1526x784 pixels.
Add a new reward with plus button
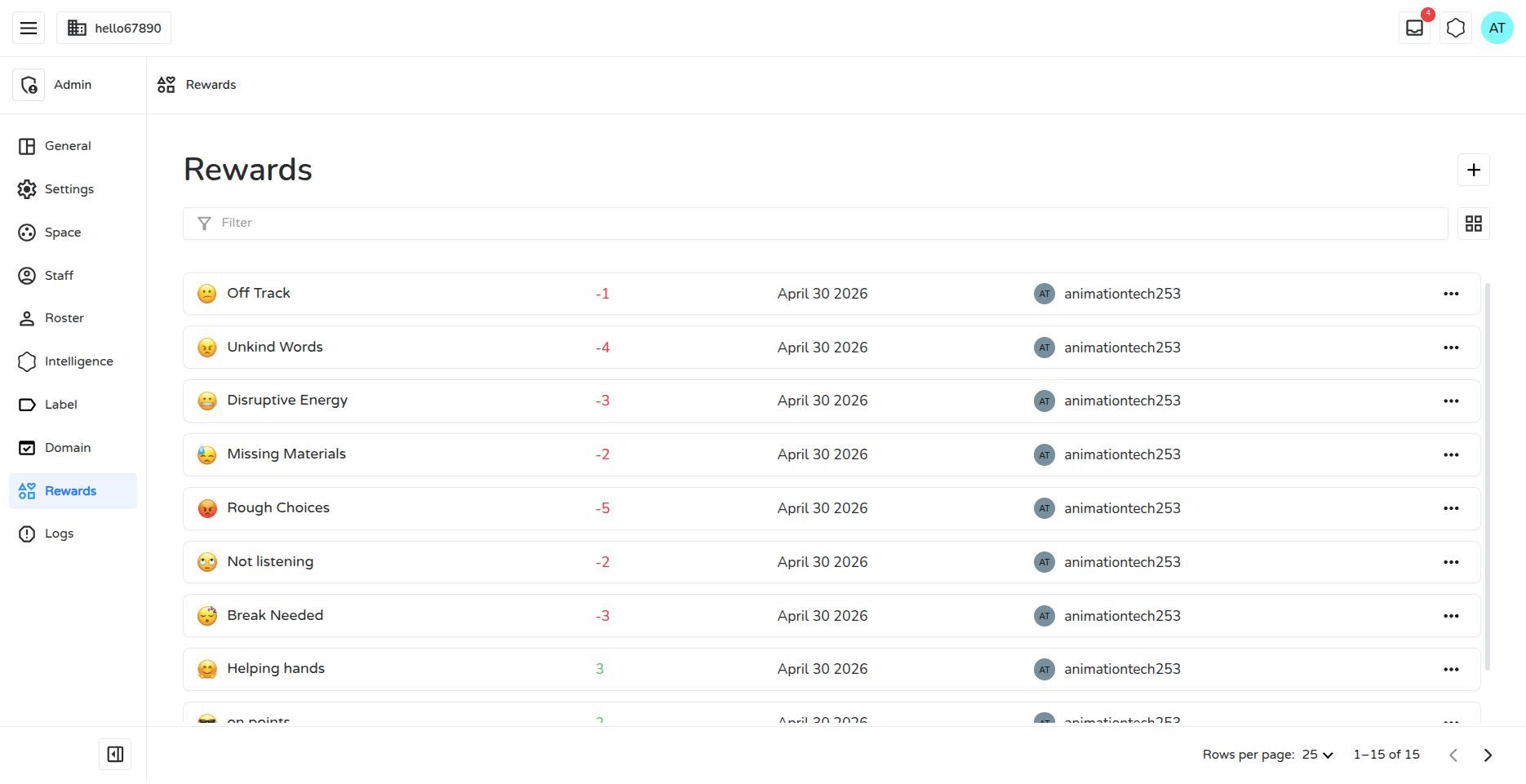[x=1474, y=170]
